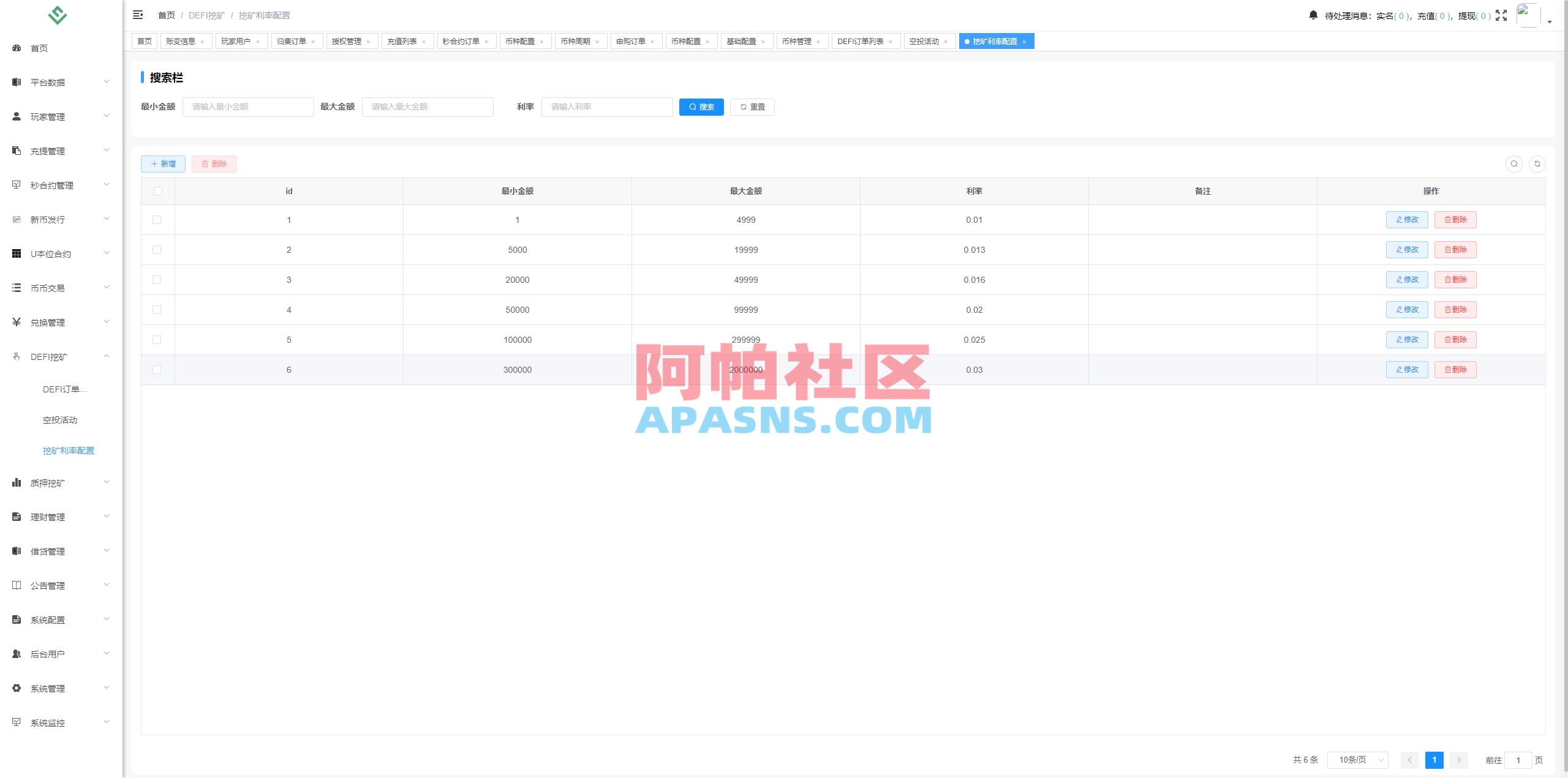
Task: Close the 币种周期 tab
Action: (598, 42)
